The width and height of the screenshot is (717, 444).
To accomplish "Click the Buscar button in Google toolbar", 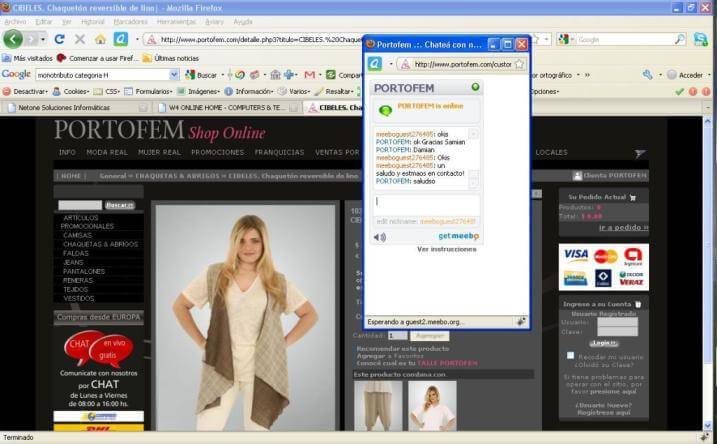I will (x=202, y=75).
